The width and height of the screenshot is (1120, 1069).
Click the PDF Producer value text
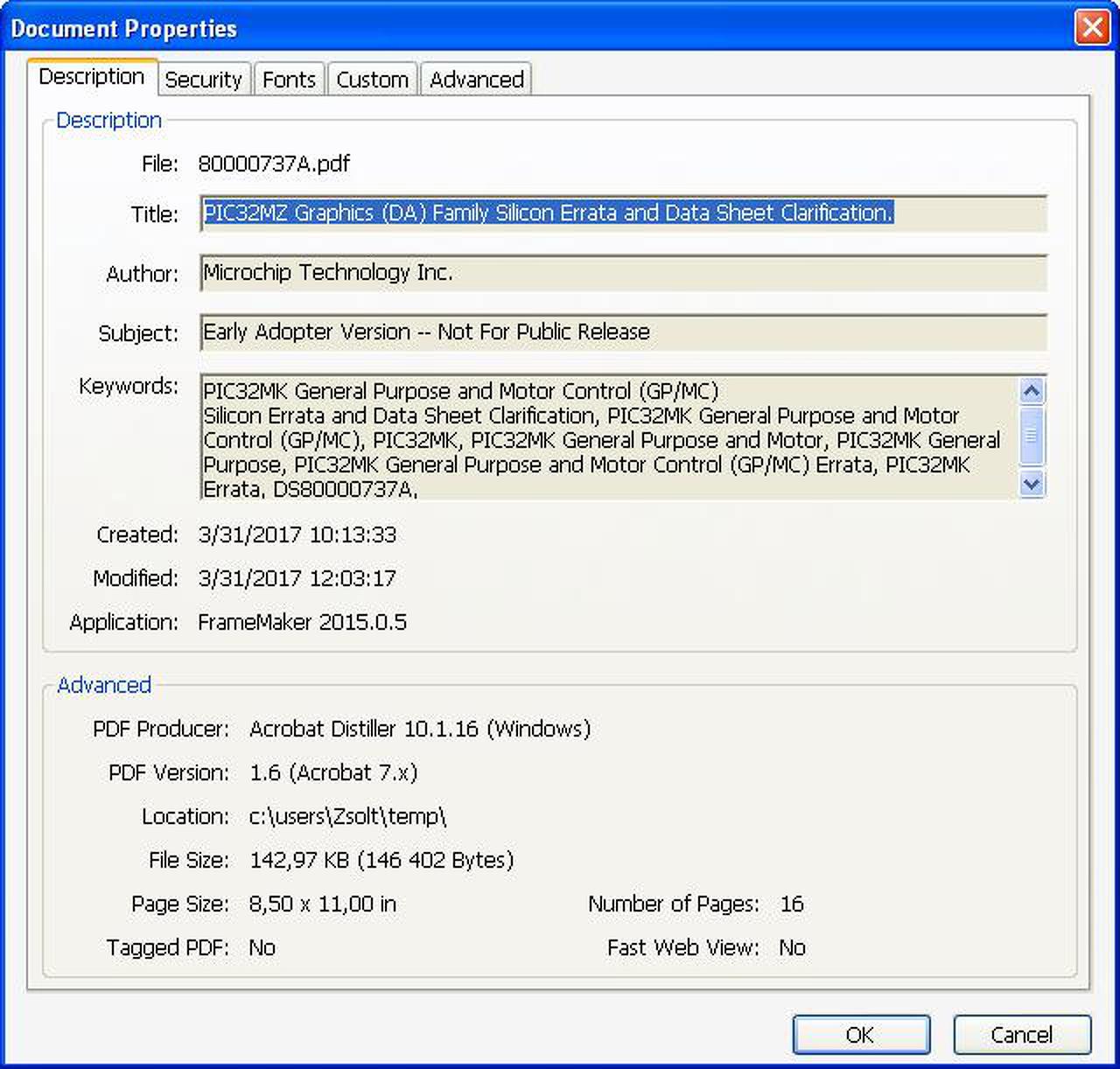pos(420,729)
